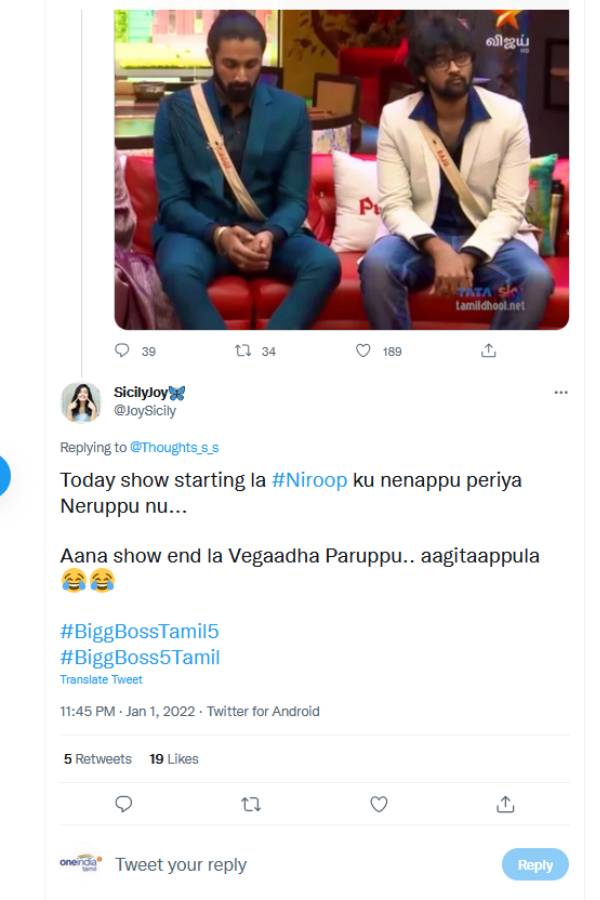Open the Bigg Boss tweet image
600x900 pixels.
[341, 170]
